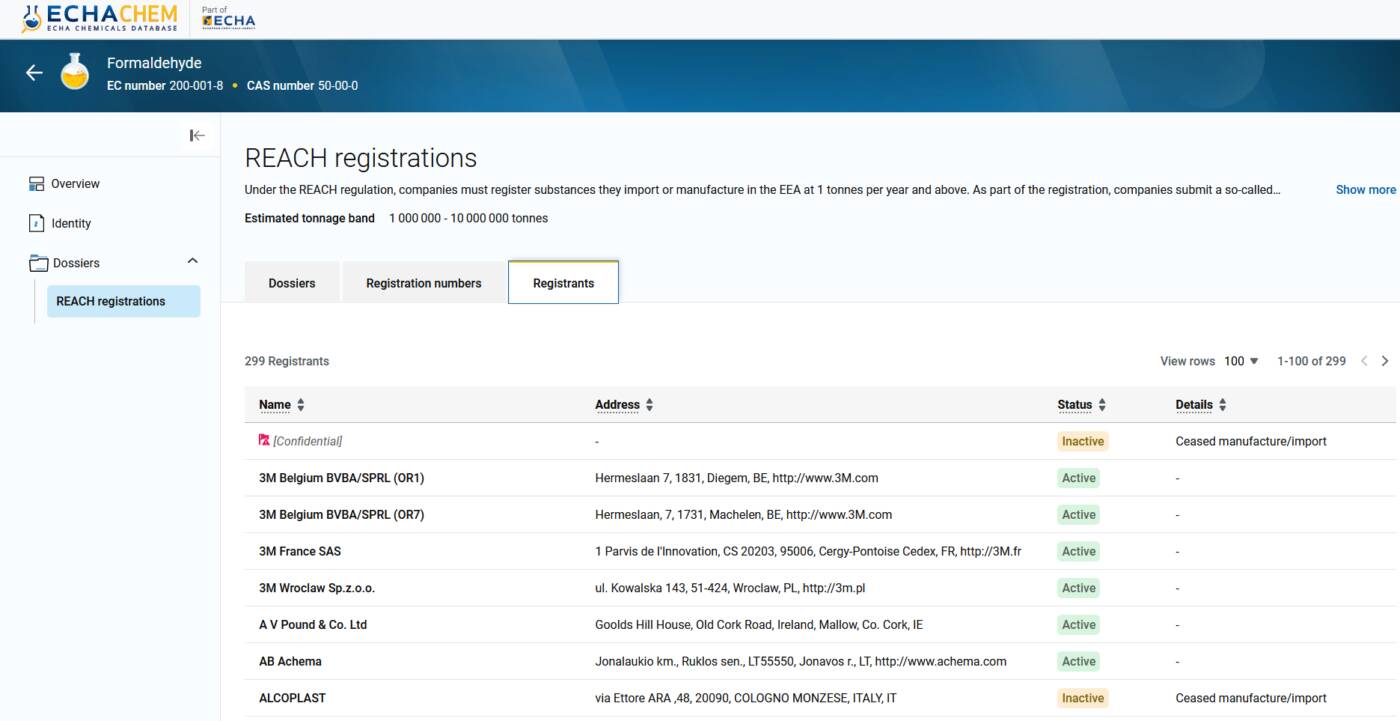Select the Registrants tab

click(x=563, y=283)
